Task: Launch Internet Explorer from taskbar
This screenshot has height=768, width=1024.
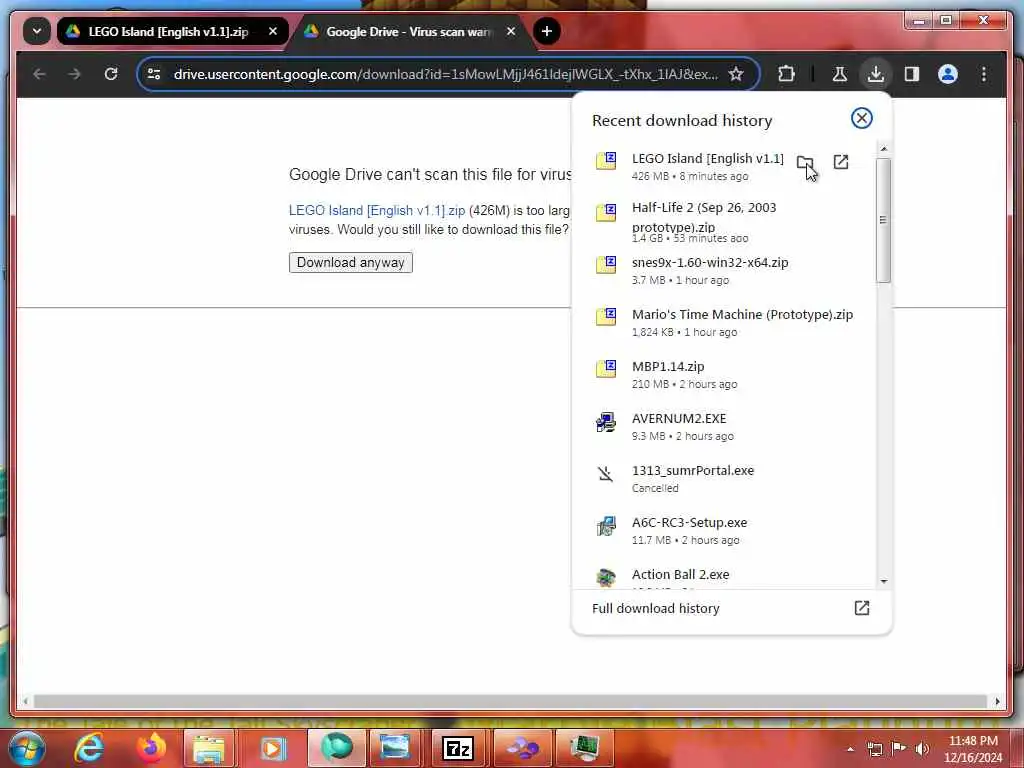Action: click(x=89, y=748)
